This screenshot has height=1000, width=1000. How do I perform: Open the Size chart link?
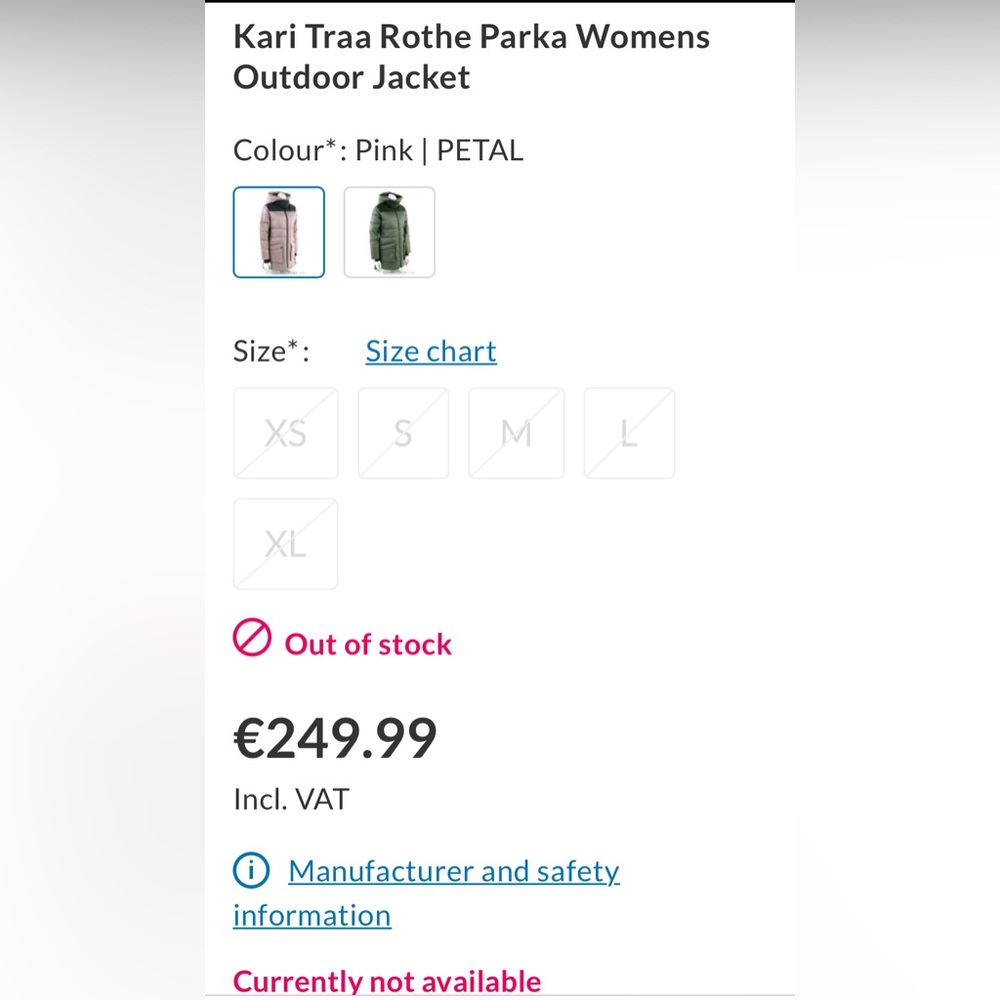[430, 351]
